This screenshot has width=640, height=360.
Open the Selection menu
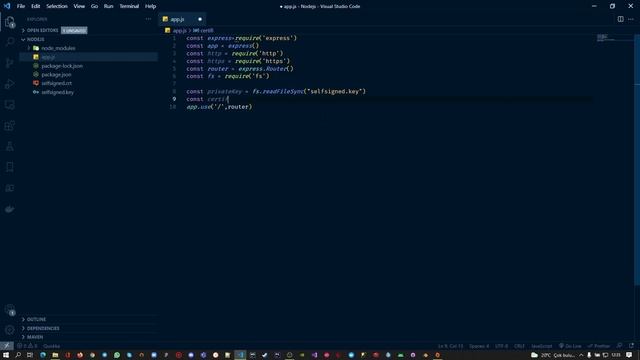coord(57,6)
